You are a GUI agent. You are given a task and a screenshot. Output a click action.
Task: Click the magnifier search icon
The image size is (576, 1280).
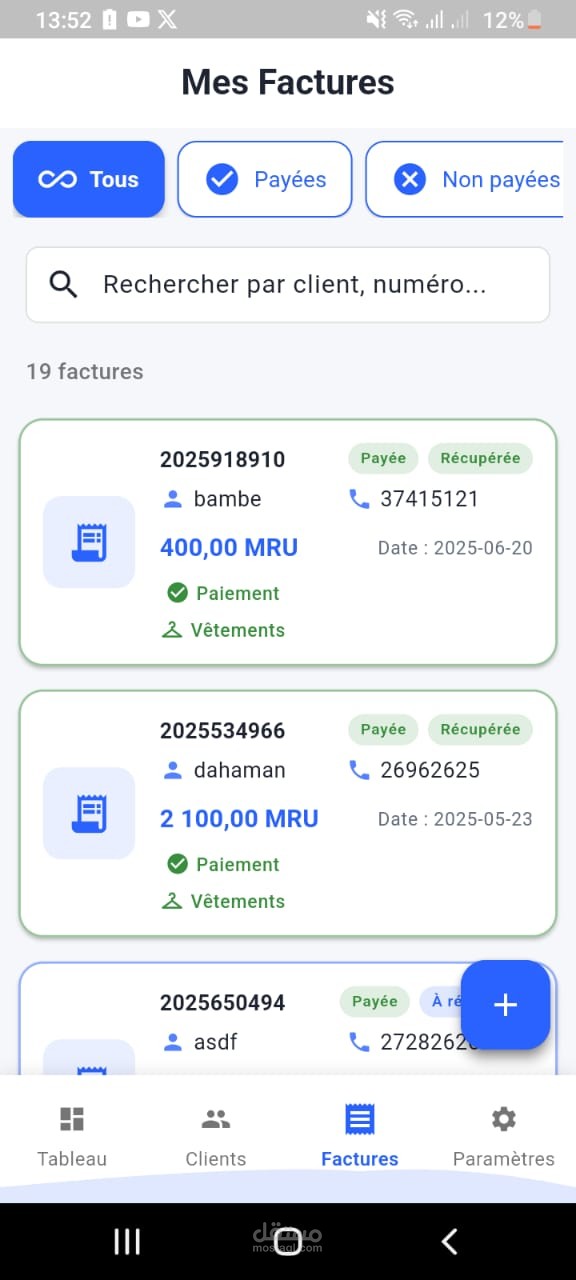[64, 285]
